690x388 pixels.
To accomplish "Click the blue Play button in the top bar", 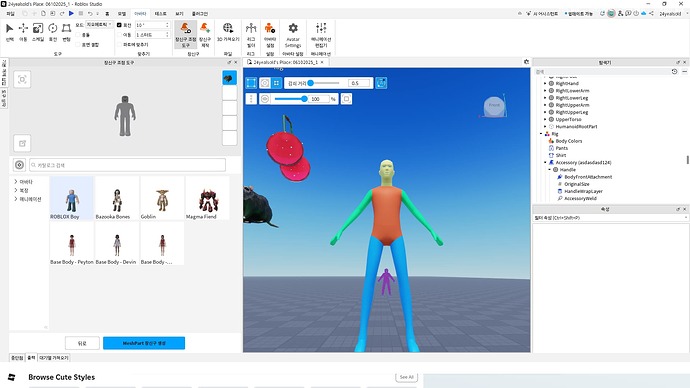I will point(71,14).
